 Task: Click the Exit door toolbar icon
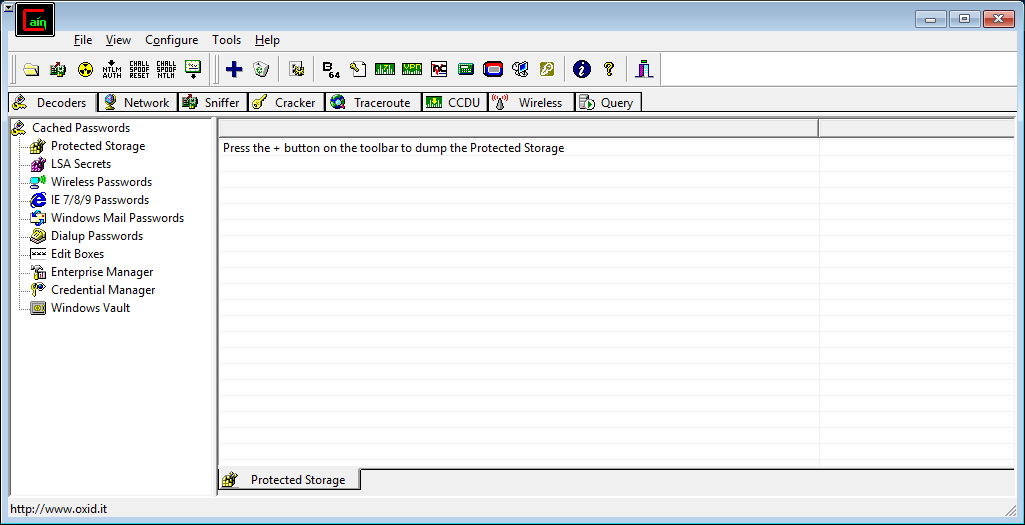pos(644,69)
